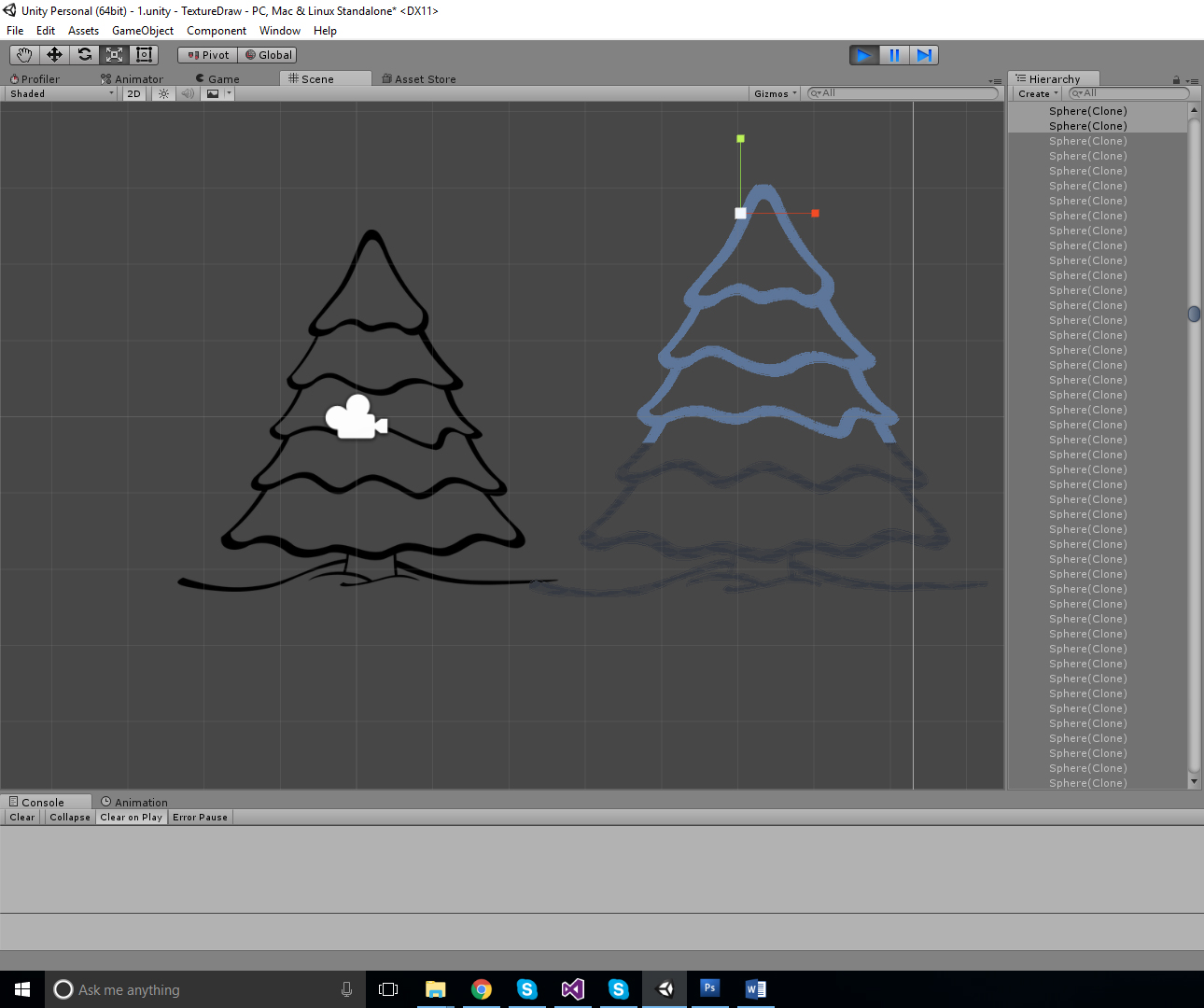
Task: Open Task View on taskbar
Action: (x=388, y=989)
